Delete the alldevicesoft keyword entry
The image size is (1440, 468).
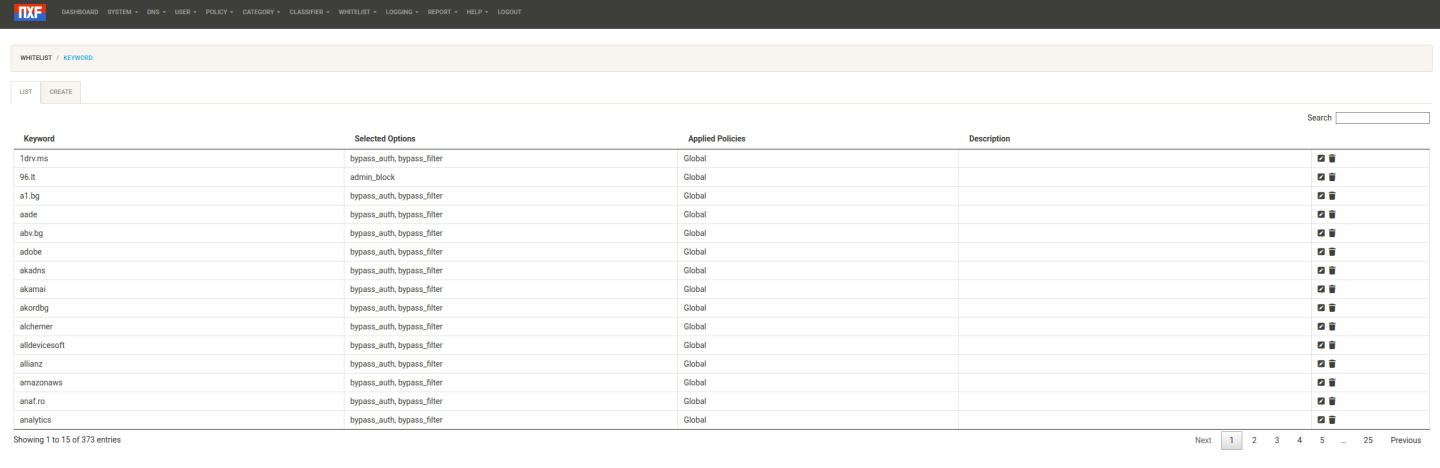1332,345
